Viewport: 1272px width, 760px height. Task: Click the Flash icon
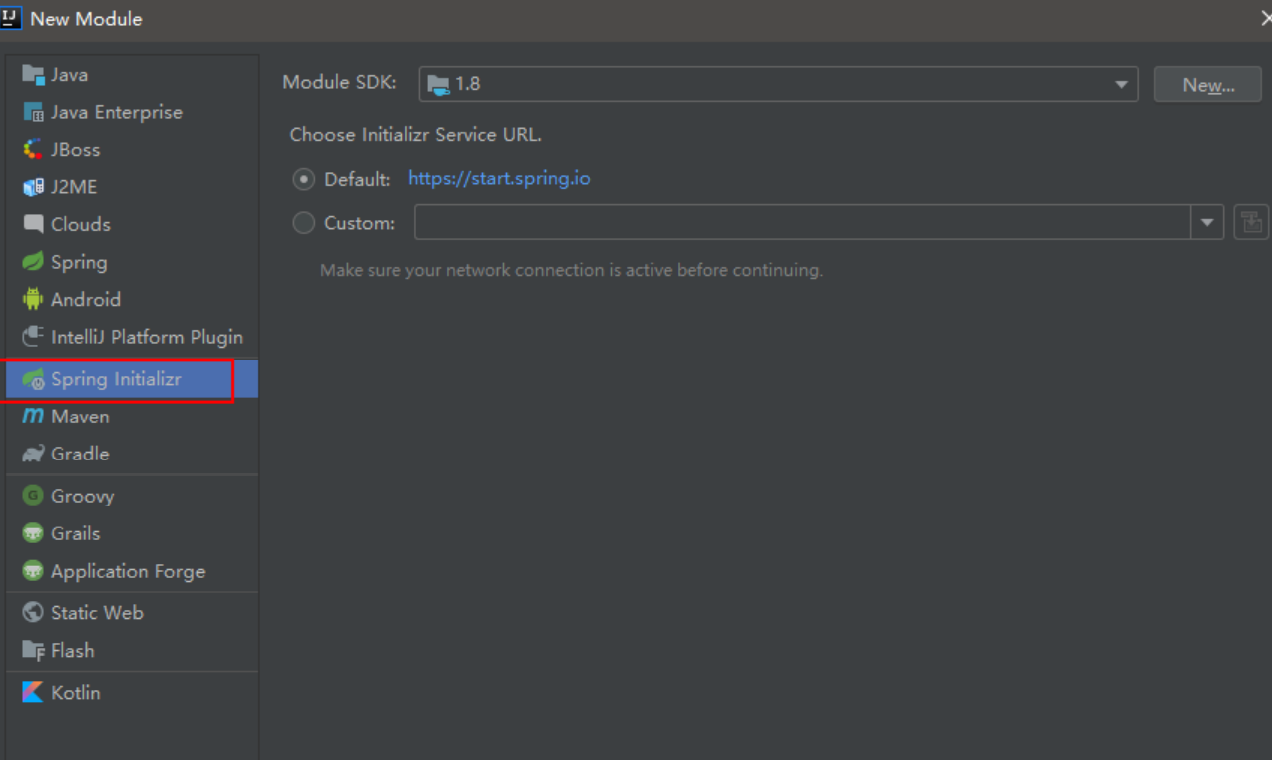pyautogui.click(x=33, y=650)
